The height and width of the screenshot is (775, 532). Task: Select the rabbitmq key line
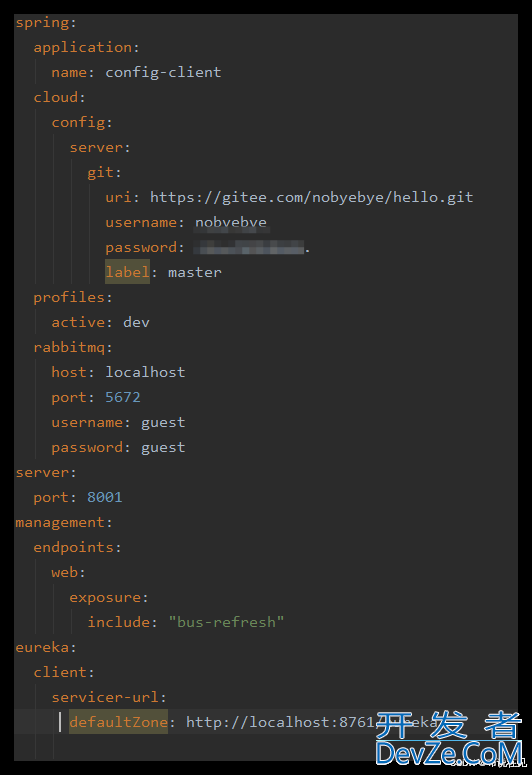(73, 347)
